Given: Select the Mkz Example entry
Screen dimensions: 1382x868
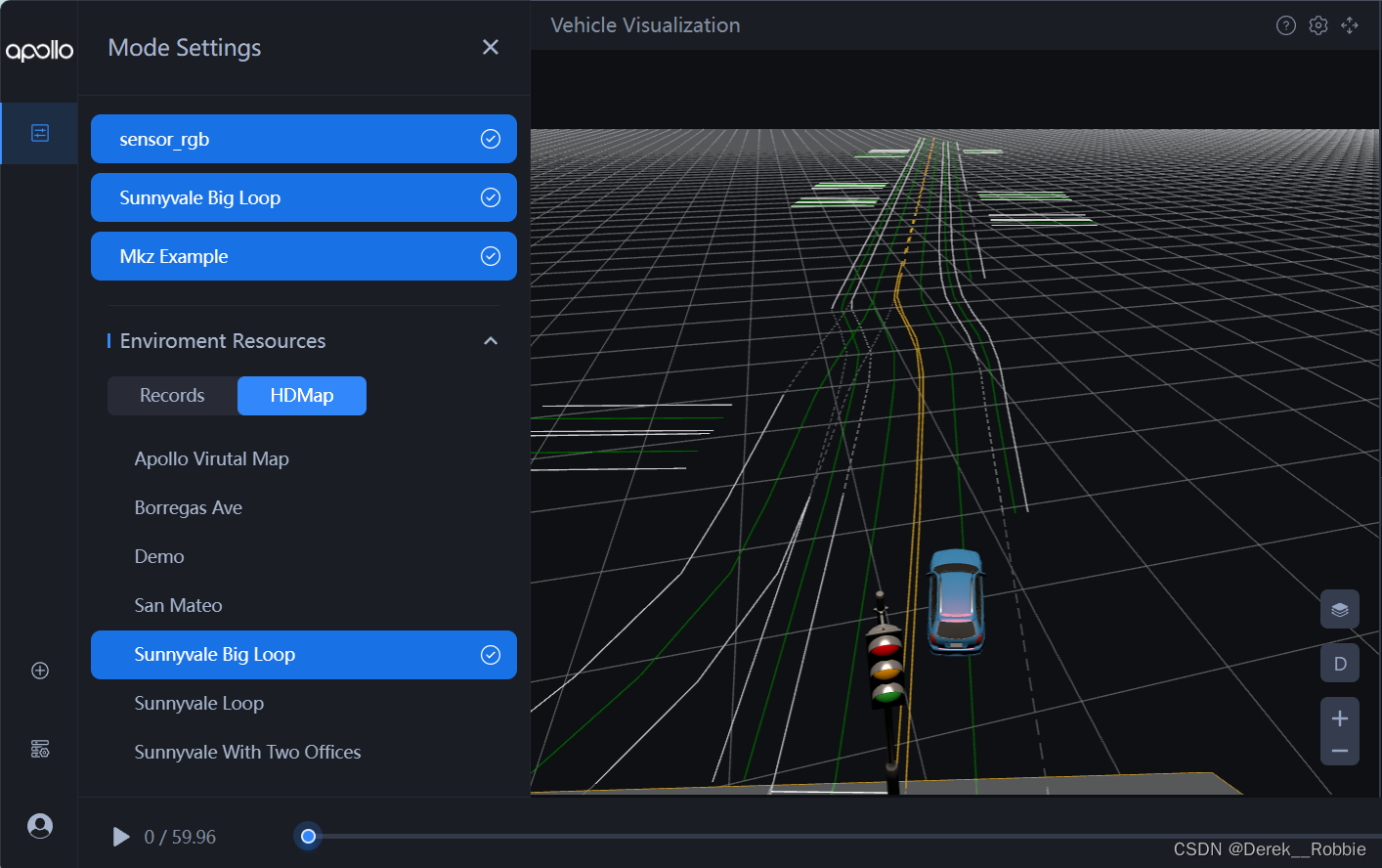Looking at the screenshot, I should coord(304,256).
